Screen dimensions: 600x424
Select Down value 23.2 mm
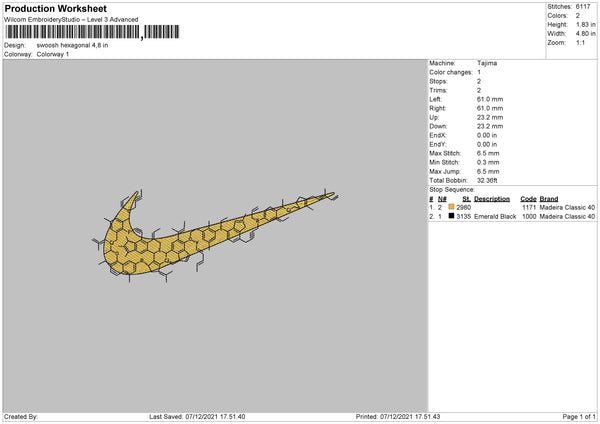tap(490, 126)
